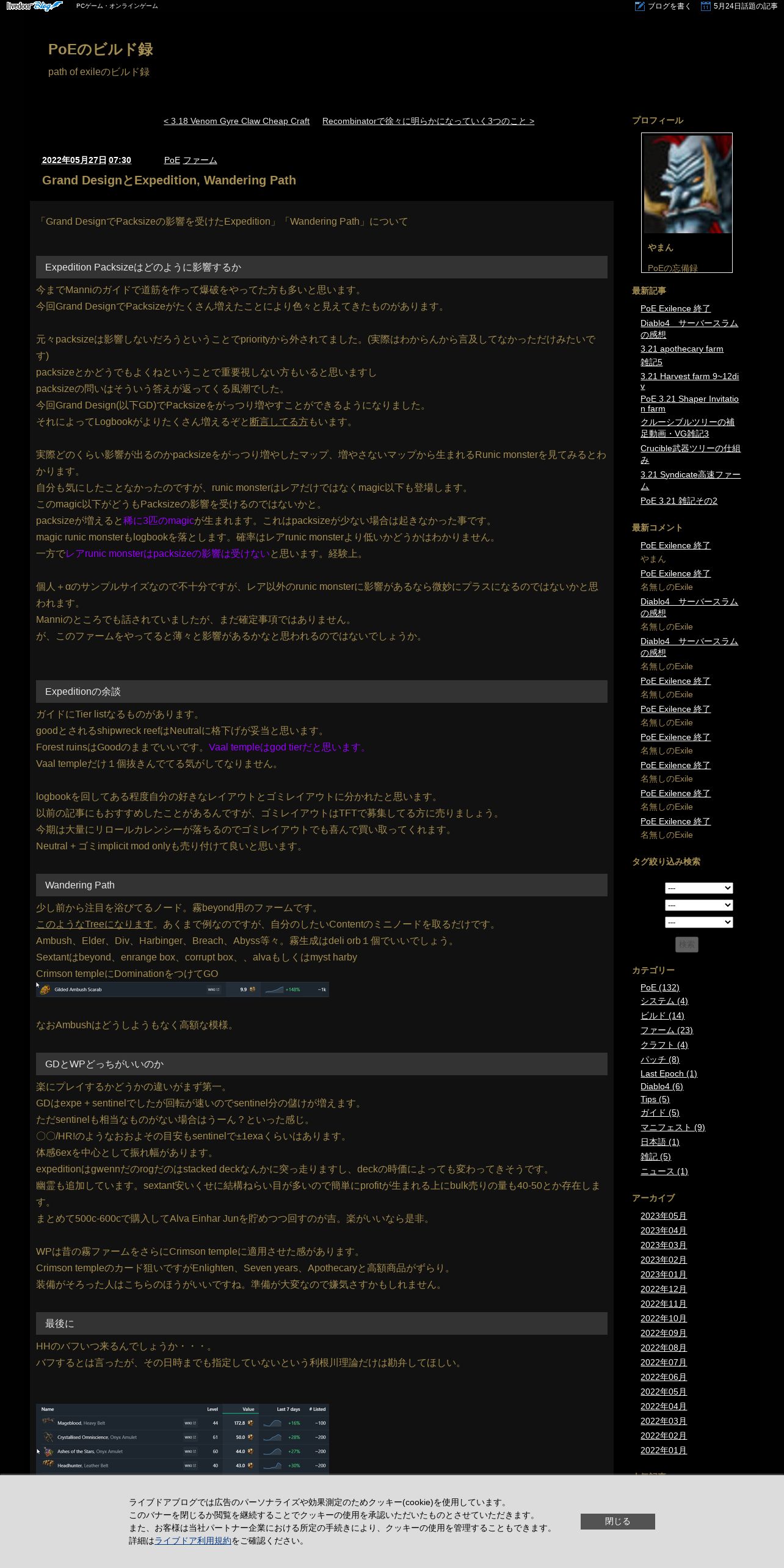The image size is (784, 1568).
Task: Expand the second tag filter dropdown
Action: [699, 905]
